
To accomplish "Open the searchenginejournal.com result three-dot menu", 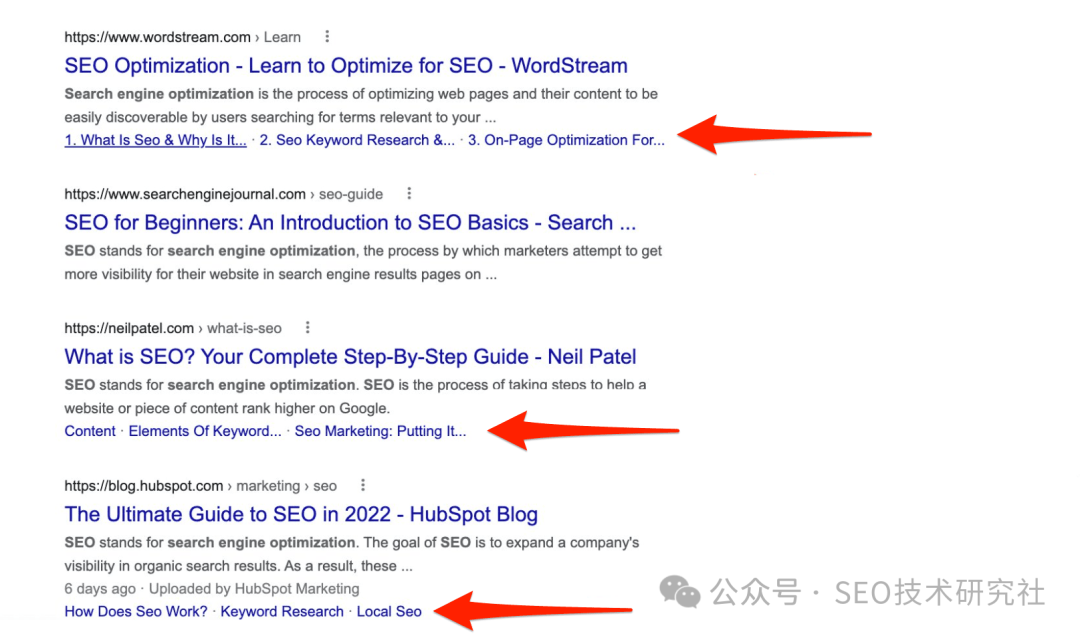I will pos(409,194).
